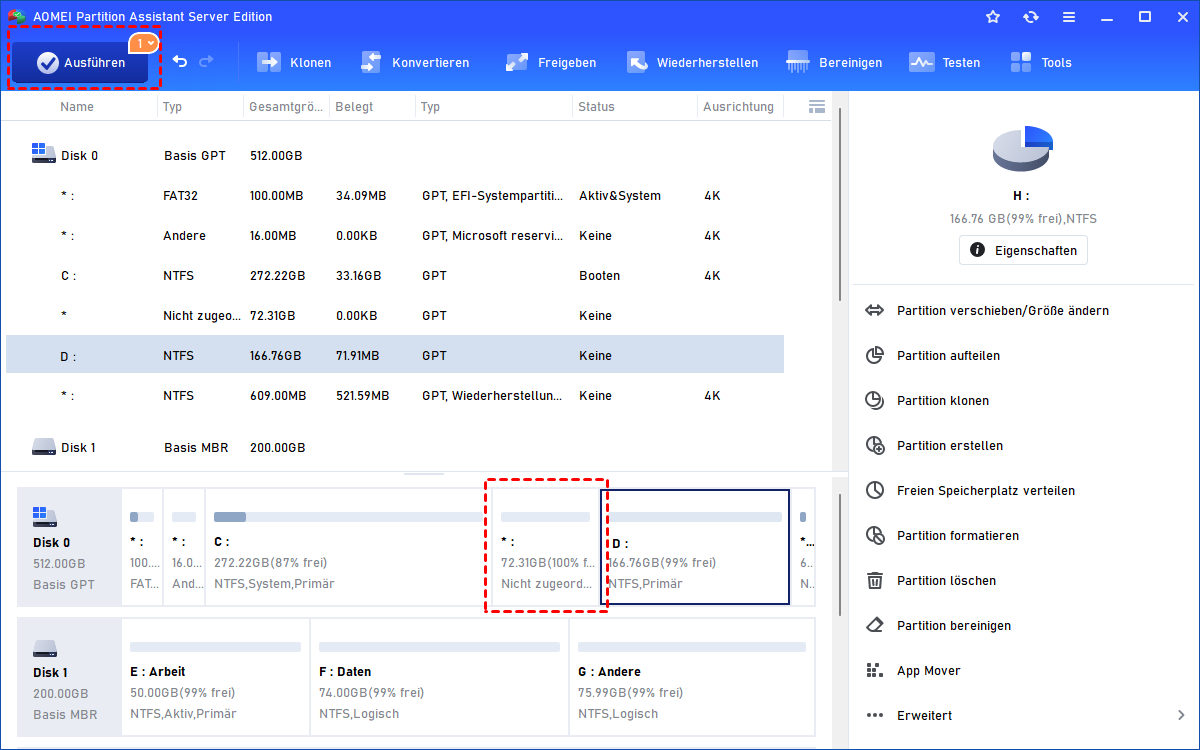Image resolution: width=1200 pixels, height=750 pixels.
Task: Choose Partition aufteilen
Action: point(948,356)
